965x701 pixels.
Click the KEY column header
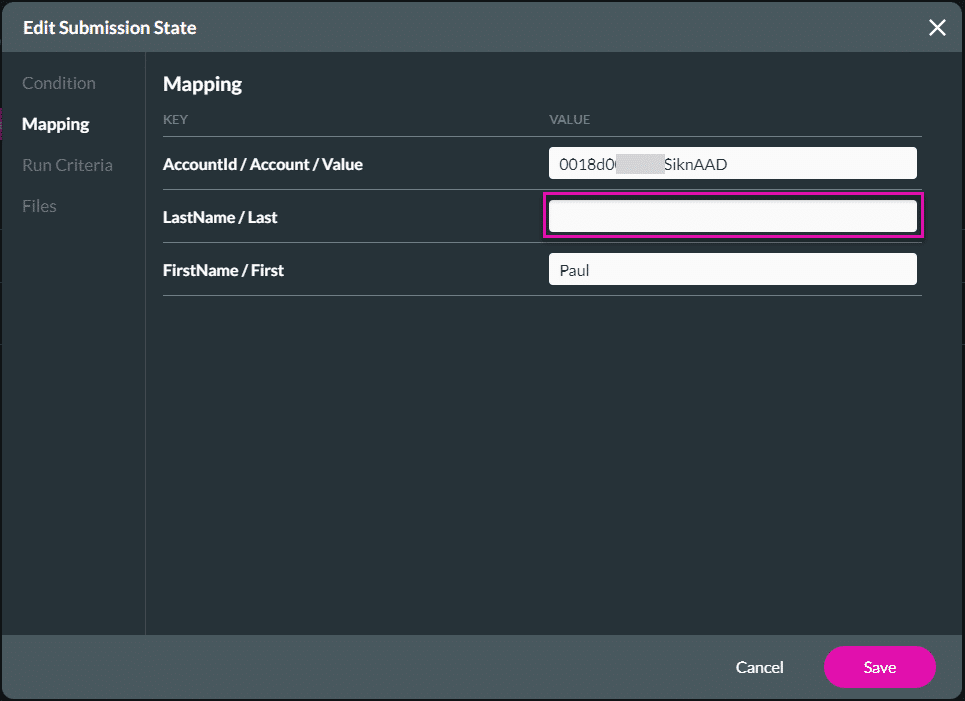pyautogui.click(x=175, y=119)
